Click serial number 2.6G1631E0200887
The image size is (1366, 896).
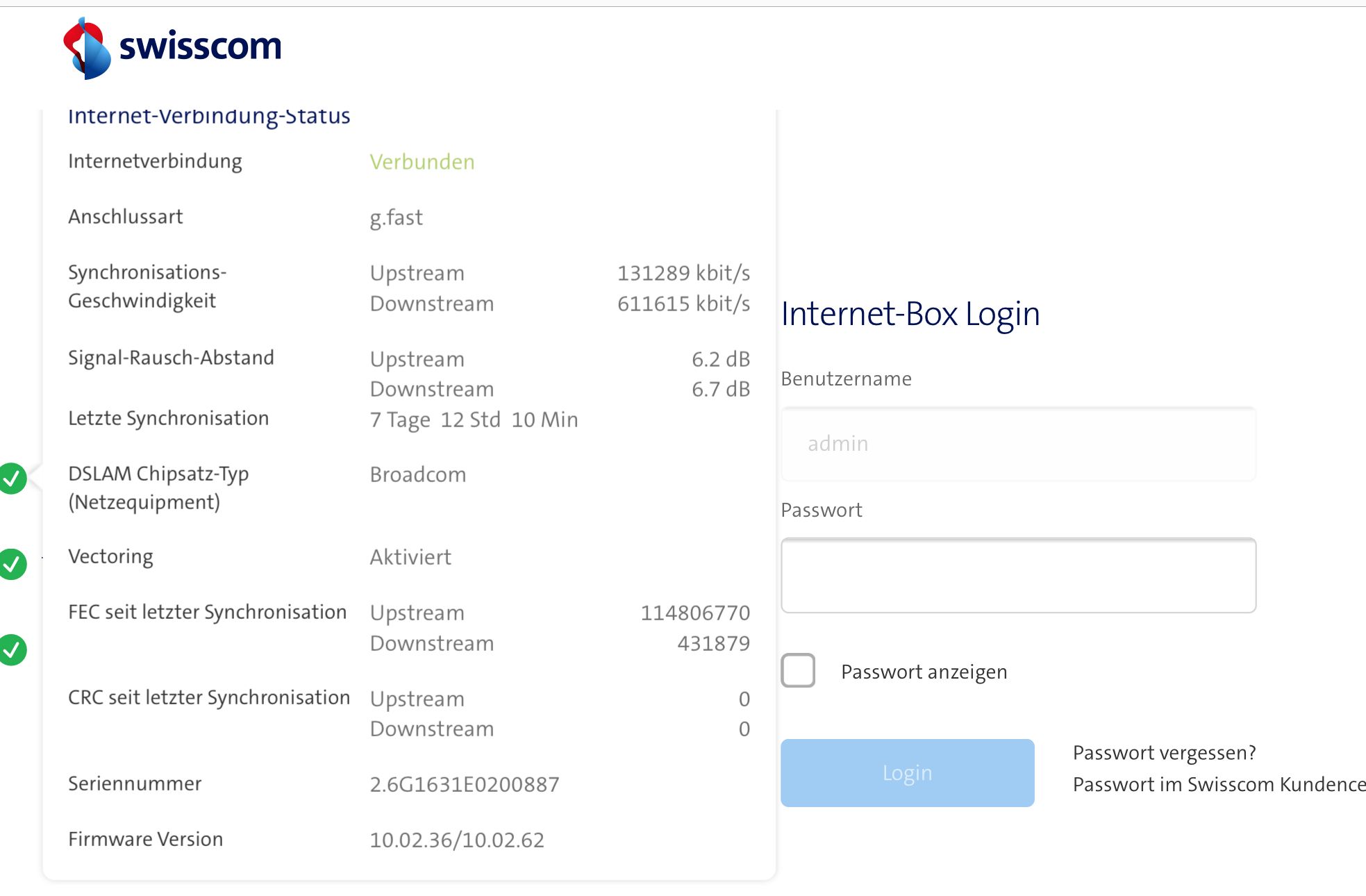coord(465,784)
